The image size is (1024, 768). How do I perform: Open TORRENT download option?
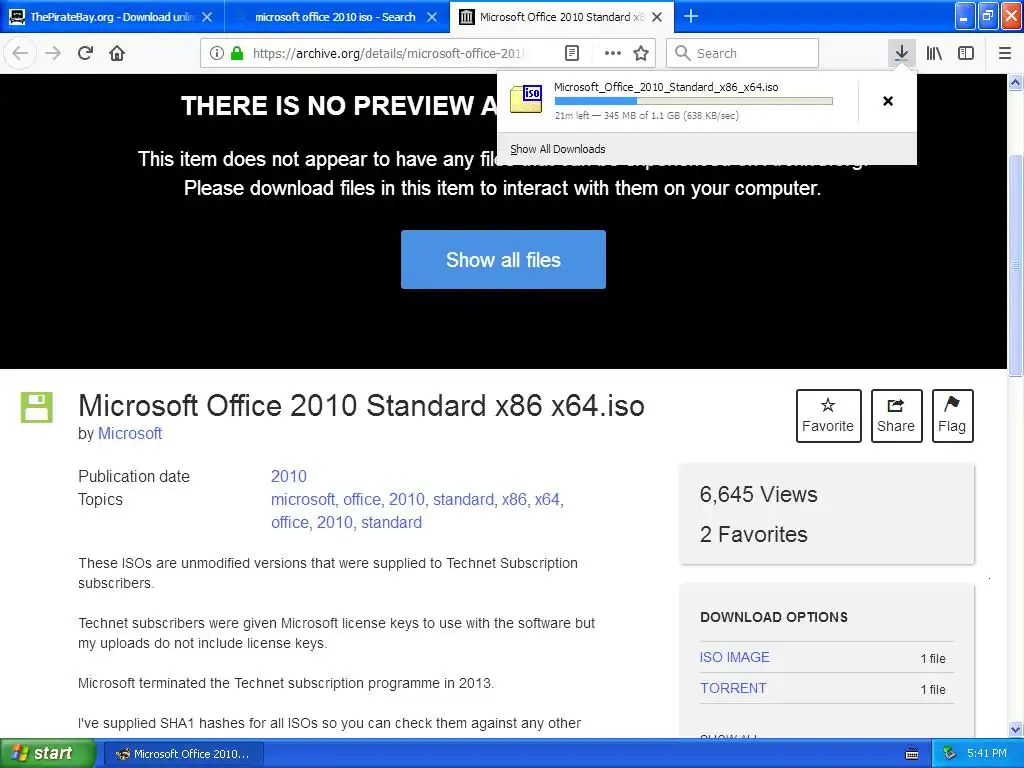click(733, 688)
